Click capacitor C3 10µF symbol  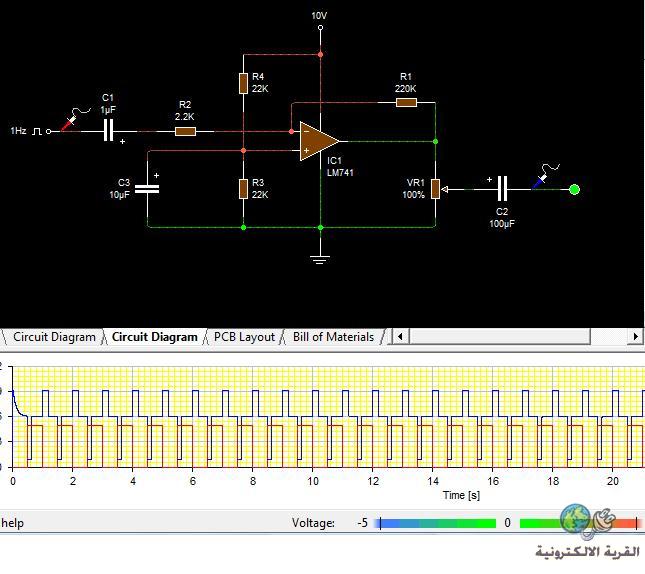[x=147, y=189]
